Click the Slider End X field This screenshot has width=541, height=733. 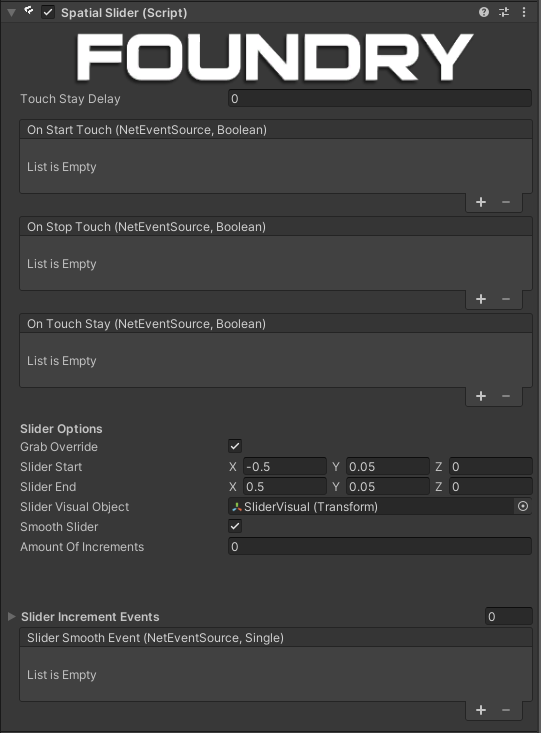(284, 487)
